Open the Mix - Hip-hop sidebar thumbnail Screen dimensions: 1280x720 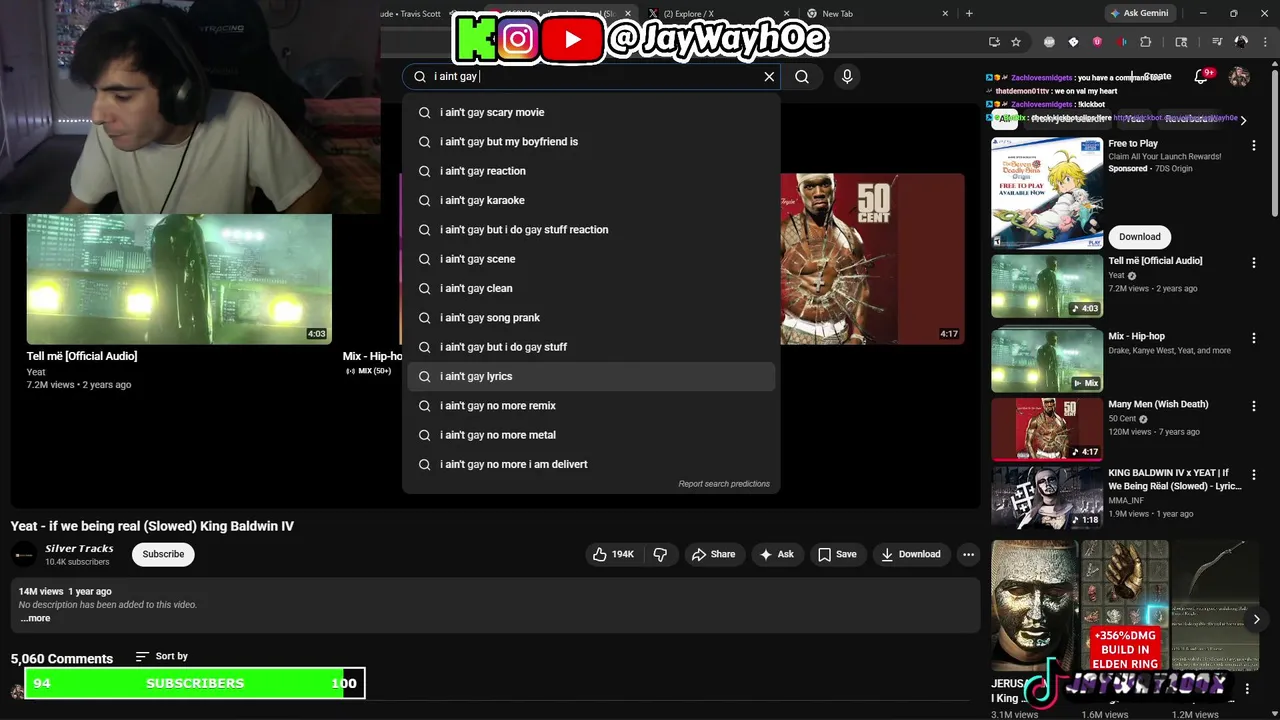(1047, 361)
